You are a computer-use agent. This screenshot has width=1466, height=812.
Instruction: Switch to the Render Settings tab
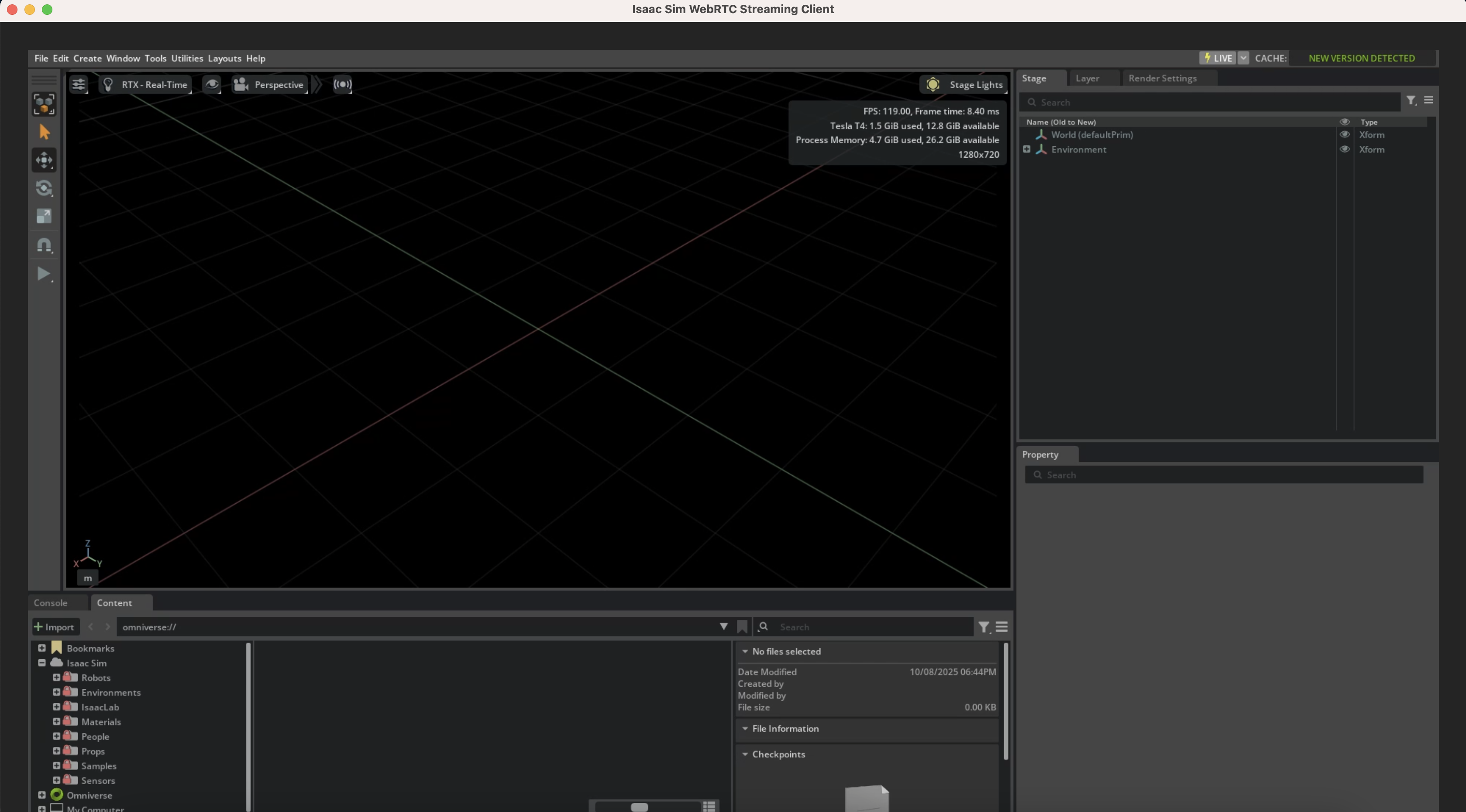(1162, 79)
